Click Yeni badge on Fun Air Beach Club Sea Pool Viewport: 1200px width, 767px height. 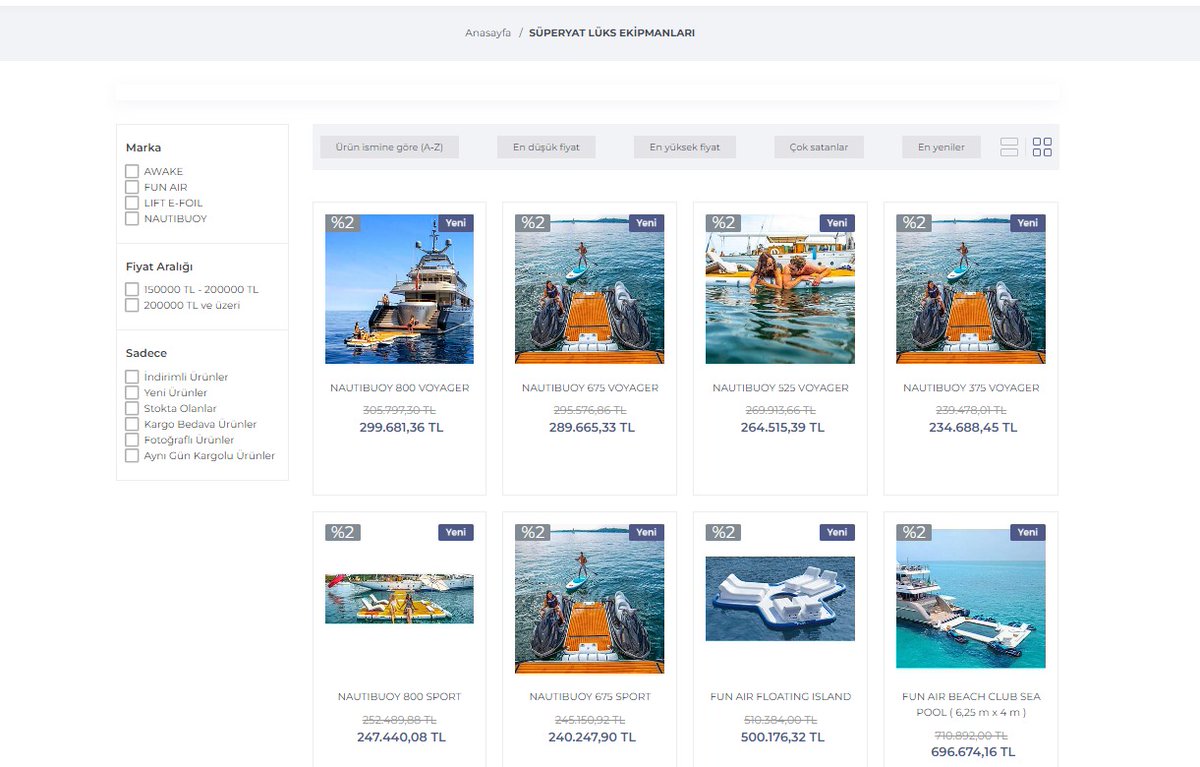1027,532
